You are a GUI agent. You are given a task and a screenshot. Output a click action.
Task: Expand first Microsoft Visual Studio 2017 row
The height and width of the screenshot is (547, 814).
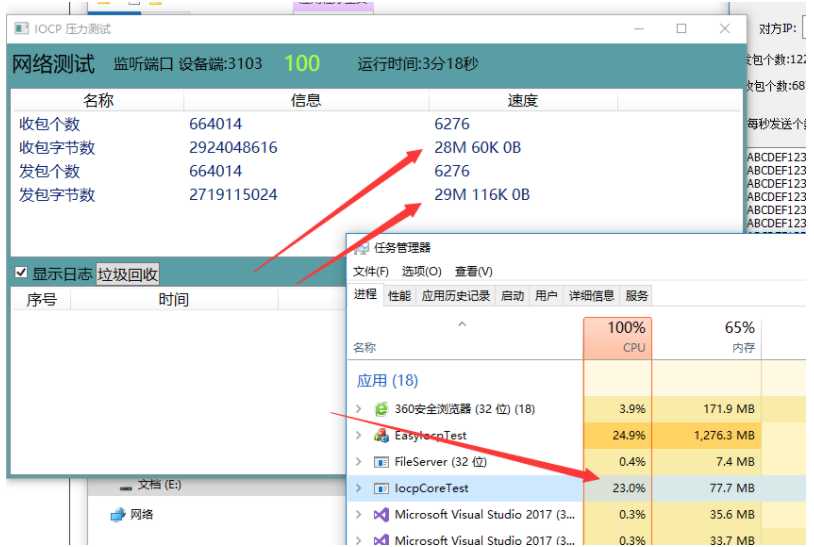click(x=359, y=514)
